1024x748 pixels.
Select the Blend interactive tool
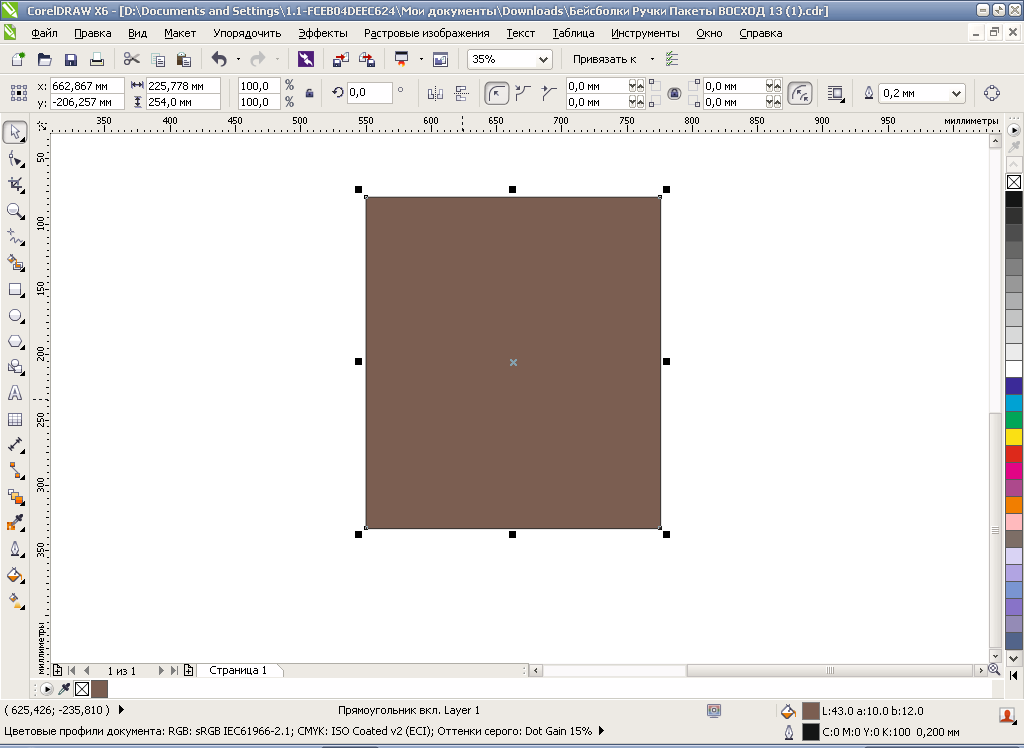click(x=15, y=497)
